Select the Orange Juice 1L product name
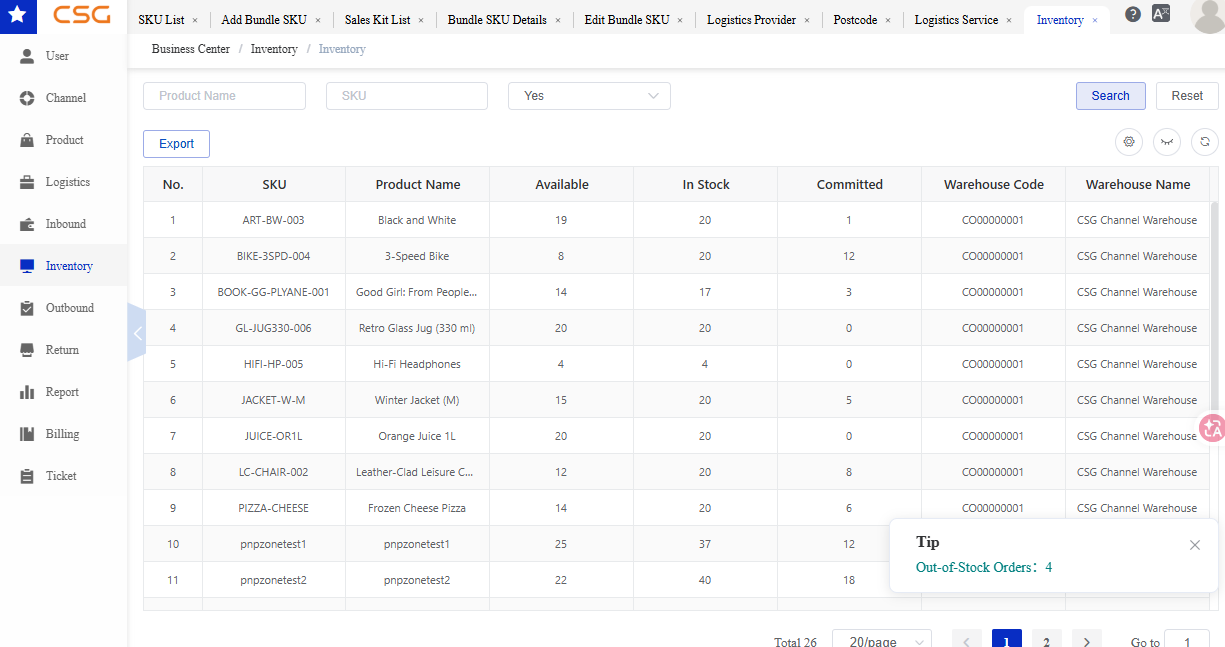This screenshot has width=1225, height=647. [x=417, y=436]
